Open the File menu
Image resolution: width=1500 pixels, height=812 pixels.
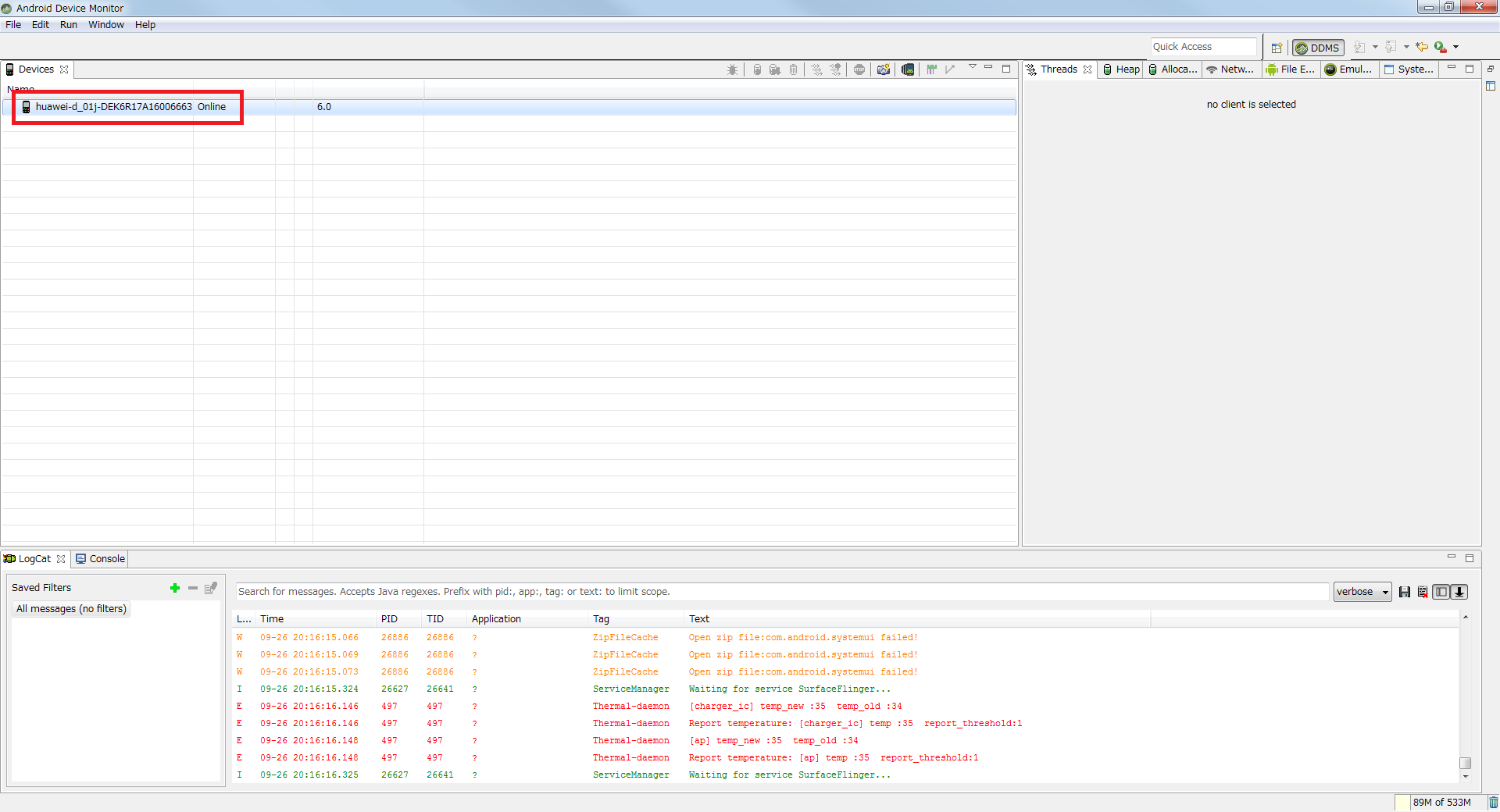pos(13,25)
